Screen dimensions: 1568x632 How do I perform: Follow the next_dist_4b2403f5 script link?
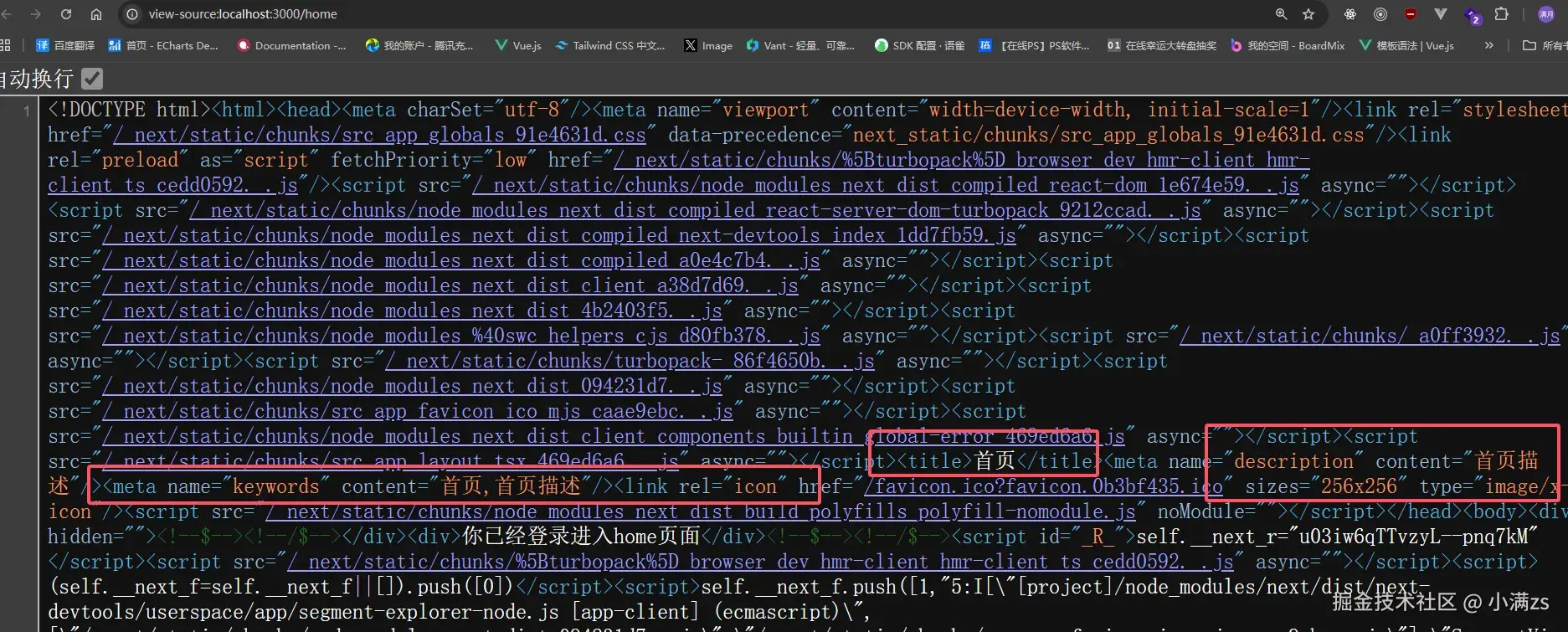click(412, 311)
